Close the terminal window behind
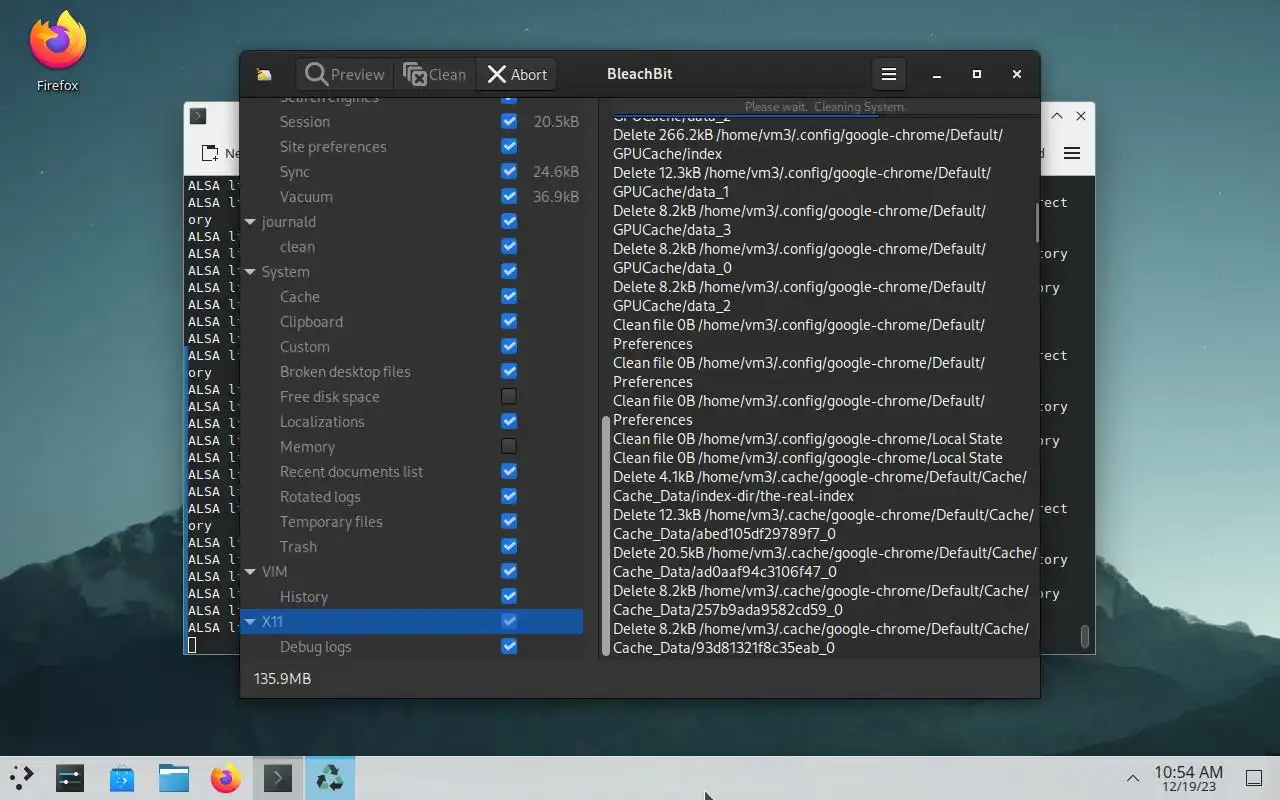 pos(1081,116)
